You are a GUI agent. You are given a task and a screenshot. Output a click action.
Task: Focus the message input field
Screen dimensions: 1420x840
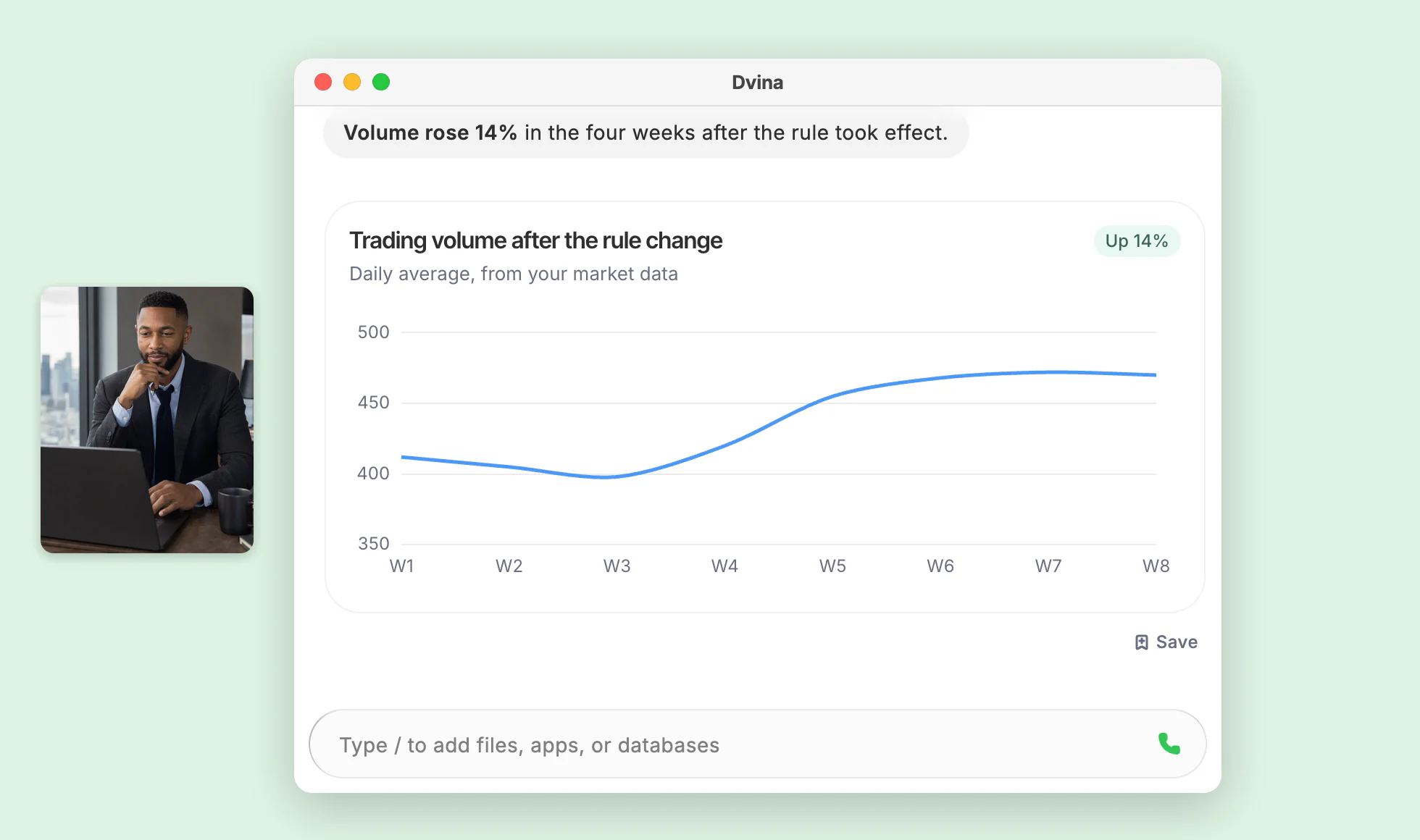pos(757,744)
